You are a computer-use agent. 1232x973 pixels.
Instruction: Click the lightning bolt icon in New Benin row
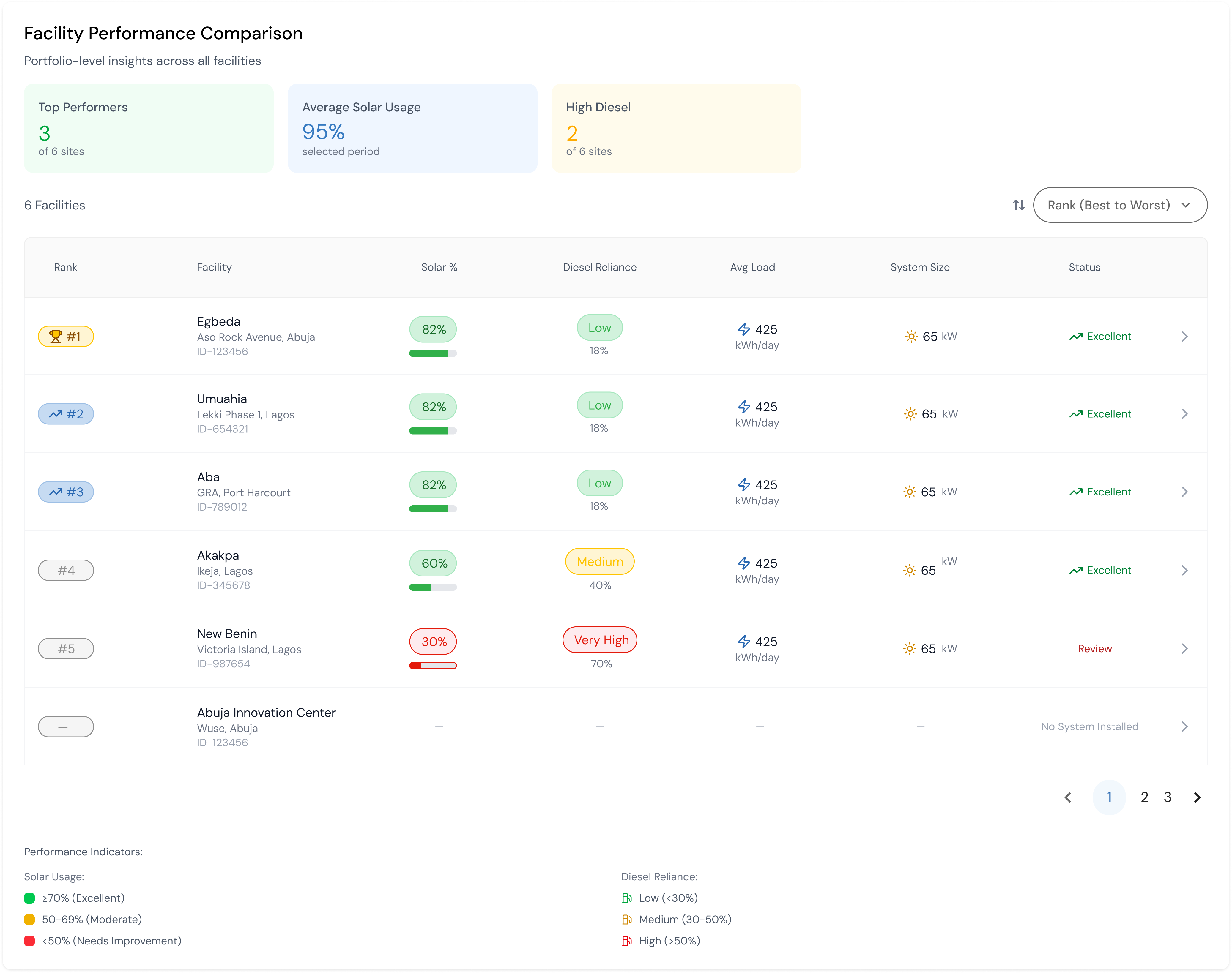coord(744,642)
